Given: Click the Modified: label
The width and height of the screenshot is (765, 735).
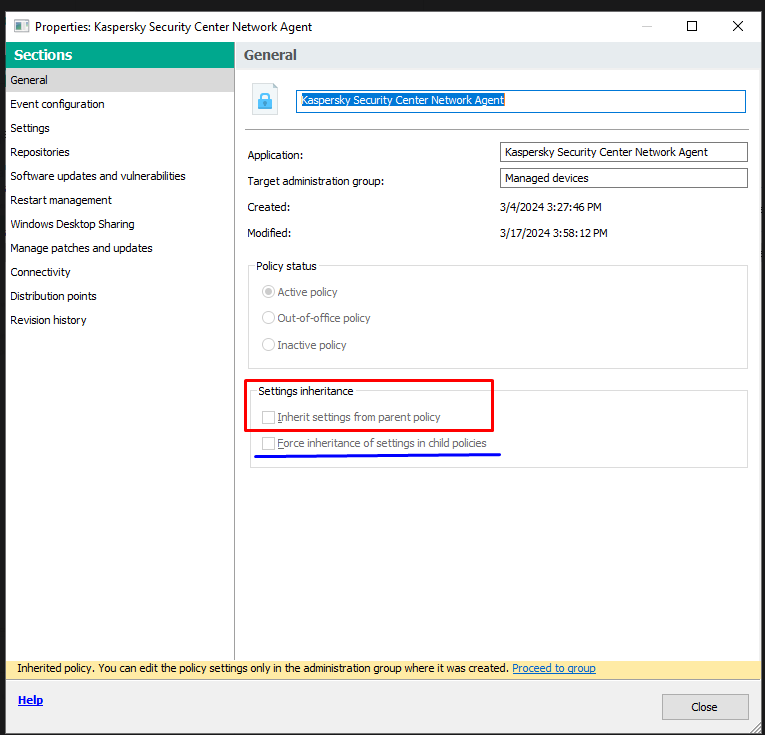Looking at the screenshot, I should click(269, 233).
